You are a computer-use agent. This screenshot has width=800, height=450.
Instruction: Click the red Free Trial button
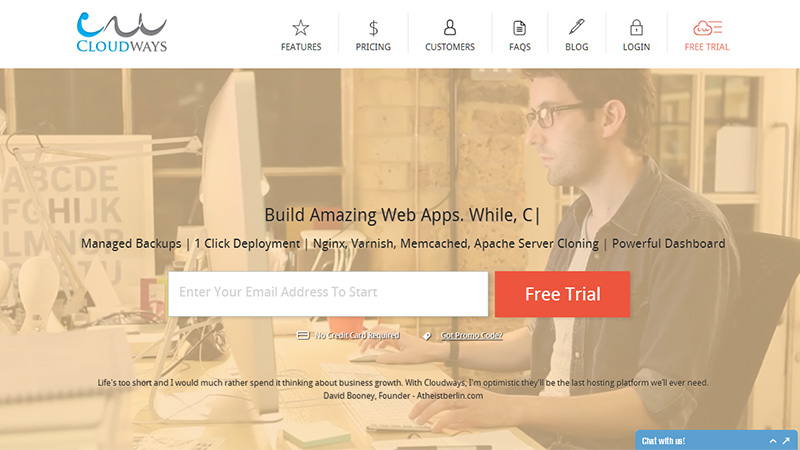coord(562,294)
